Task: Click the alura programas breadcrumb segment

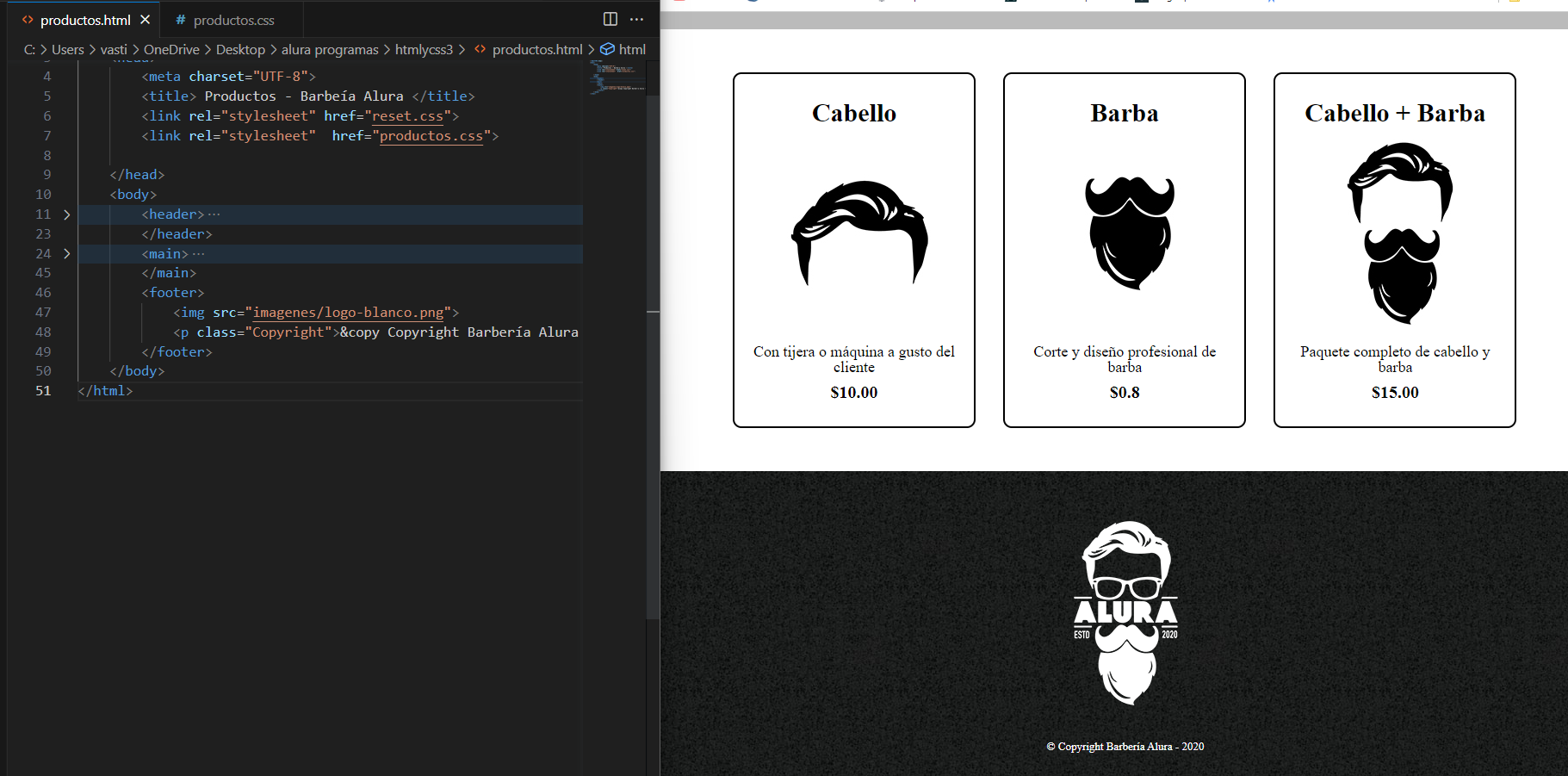Action: pos(330,50)
